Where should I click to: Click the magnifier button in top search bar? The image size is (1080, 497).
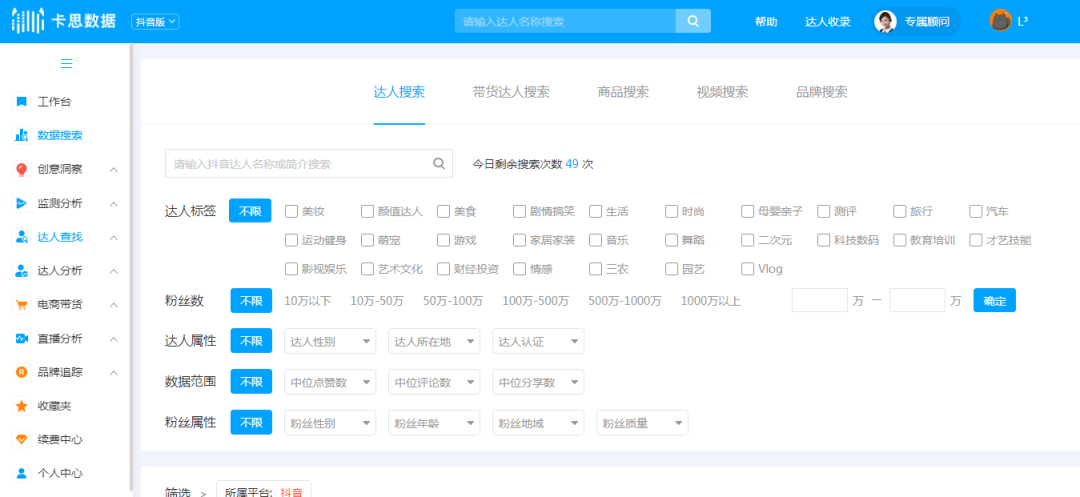pyautogui.click(x=693, y=21)
